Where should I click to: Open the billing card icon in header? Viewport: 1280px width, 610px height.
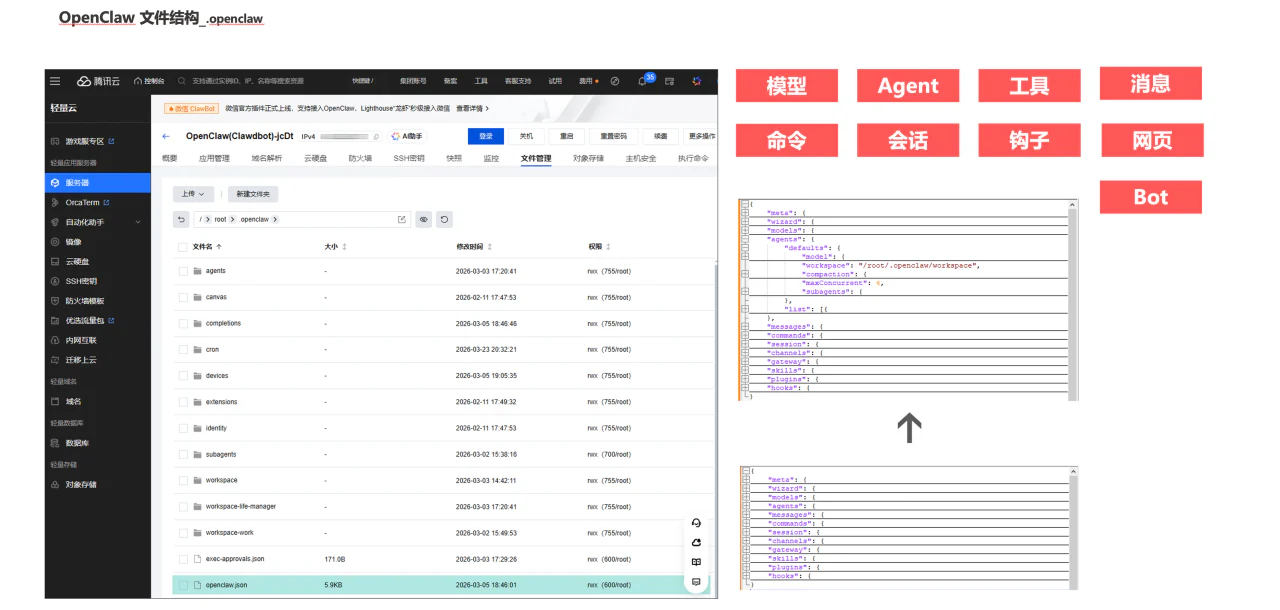pos(670,81)
